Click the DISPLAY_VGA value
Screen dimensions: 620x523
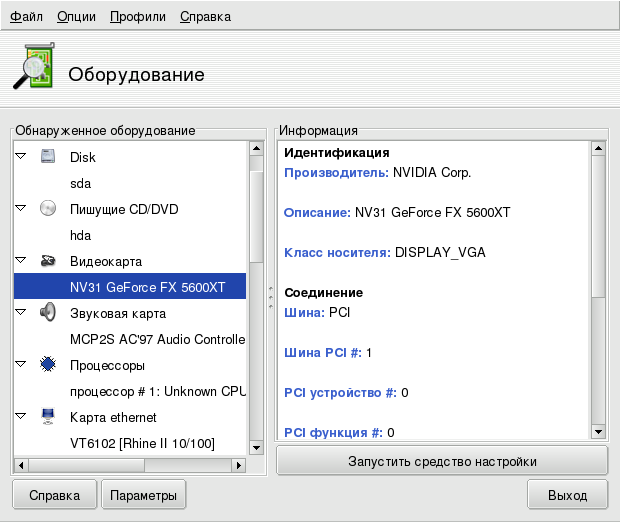click(440, 253)
